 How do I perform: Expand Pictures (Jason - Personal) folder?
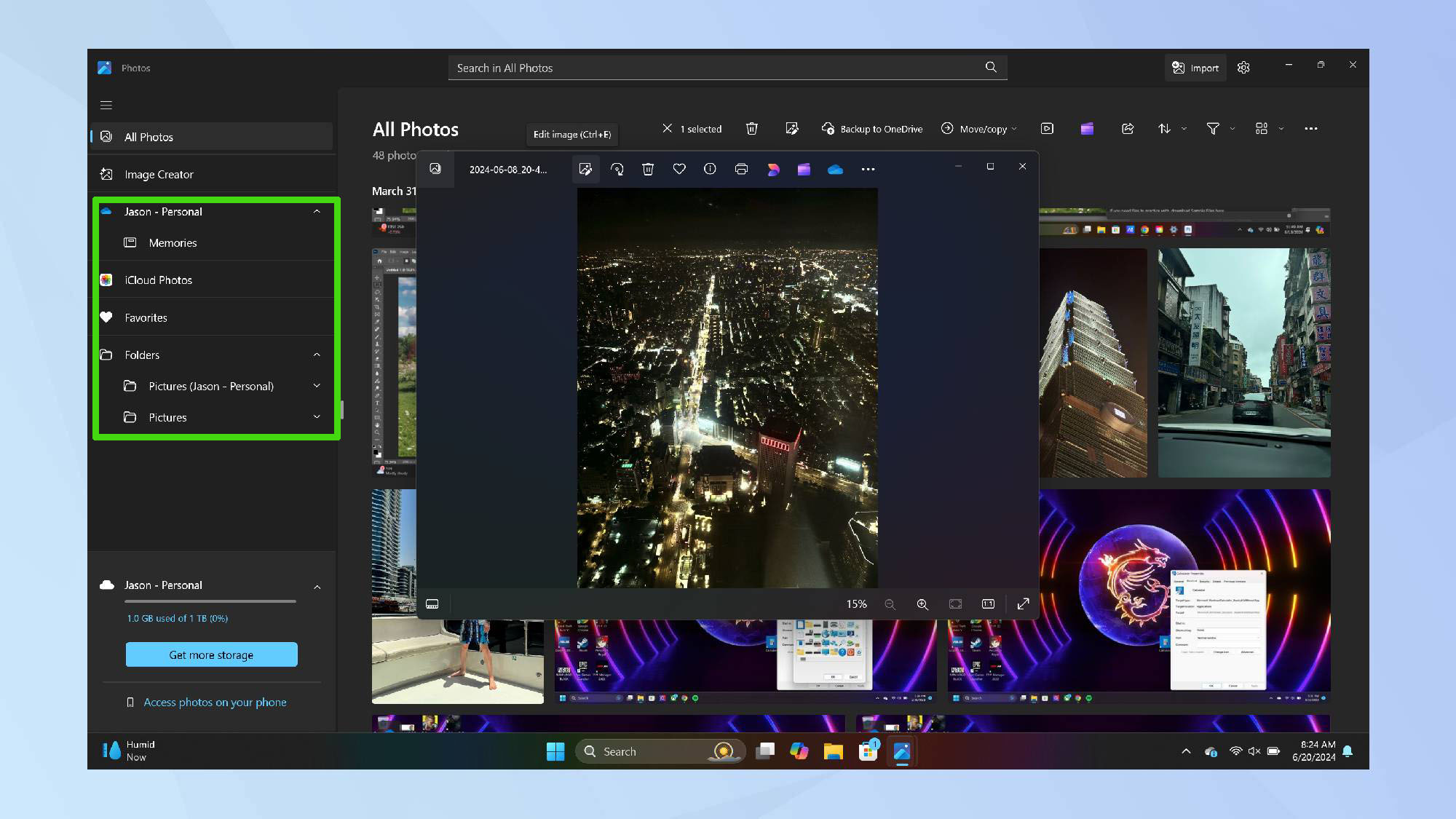[317, 386]
